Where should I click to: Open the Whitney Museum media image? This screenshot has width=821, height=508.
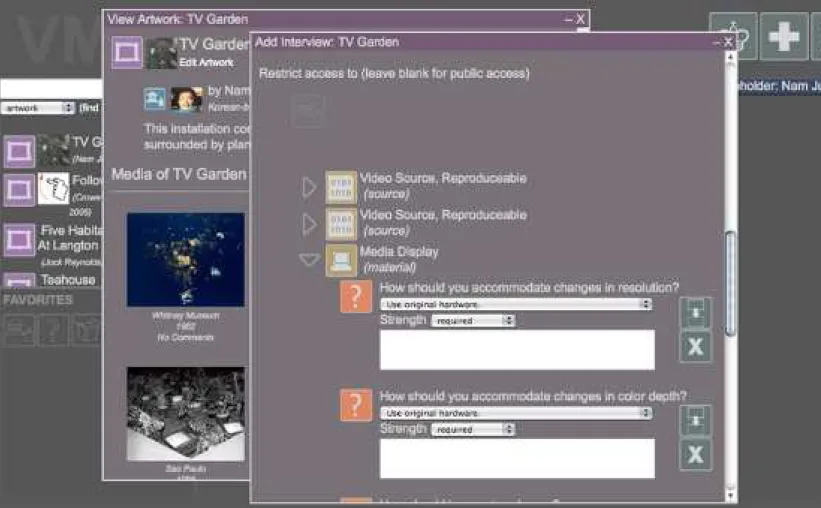[185, 259]
